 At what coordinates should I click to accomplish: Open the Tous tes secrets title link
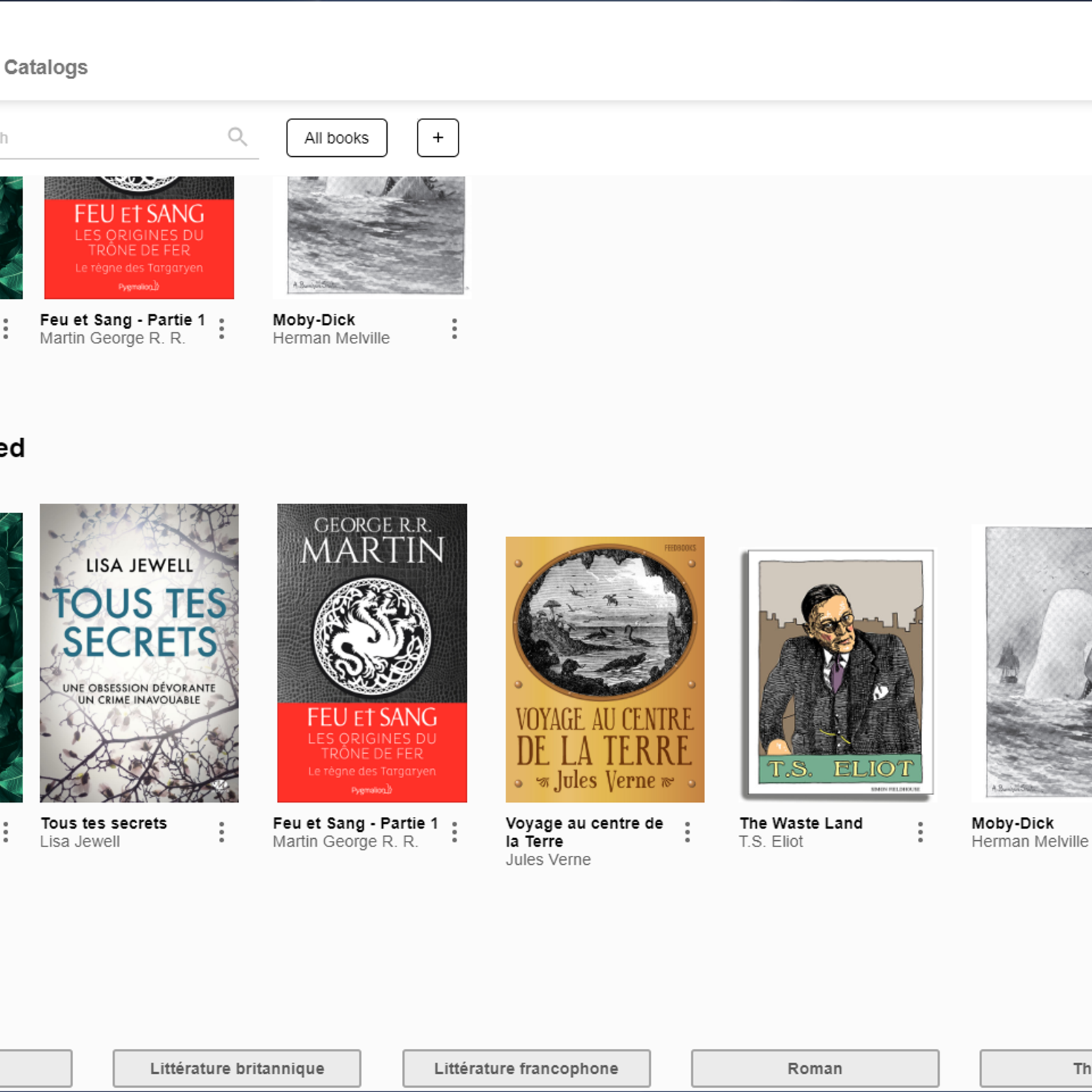click(x=103, y=823)
